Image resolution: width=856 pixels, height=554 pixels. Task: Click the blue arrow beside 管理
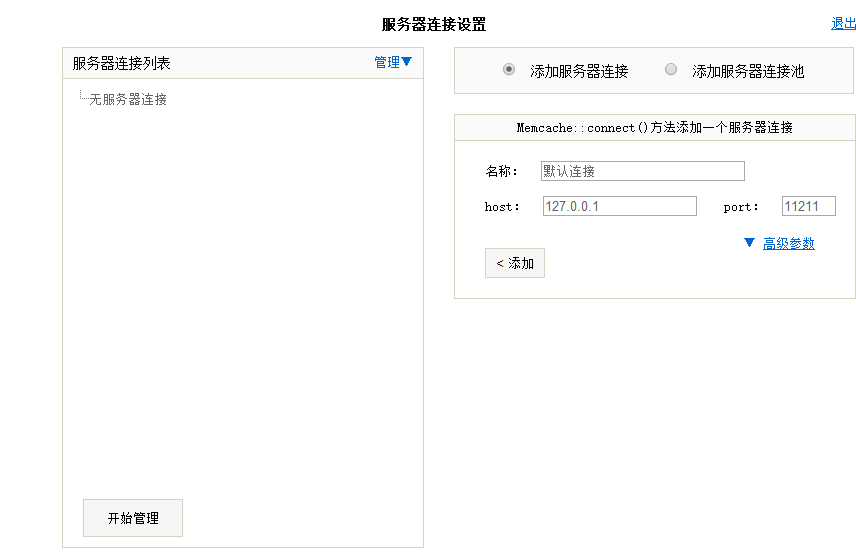click(407, 62)
